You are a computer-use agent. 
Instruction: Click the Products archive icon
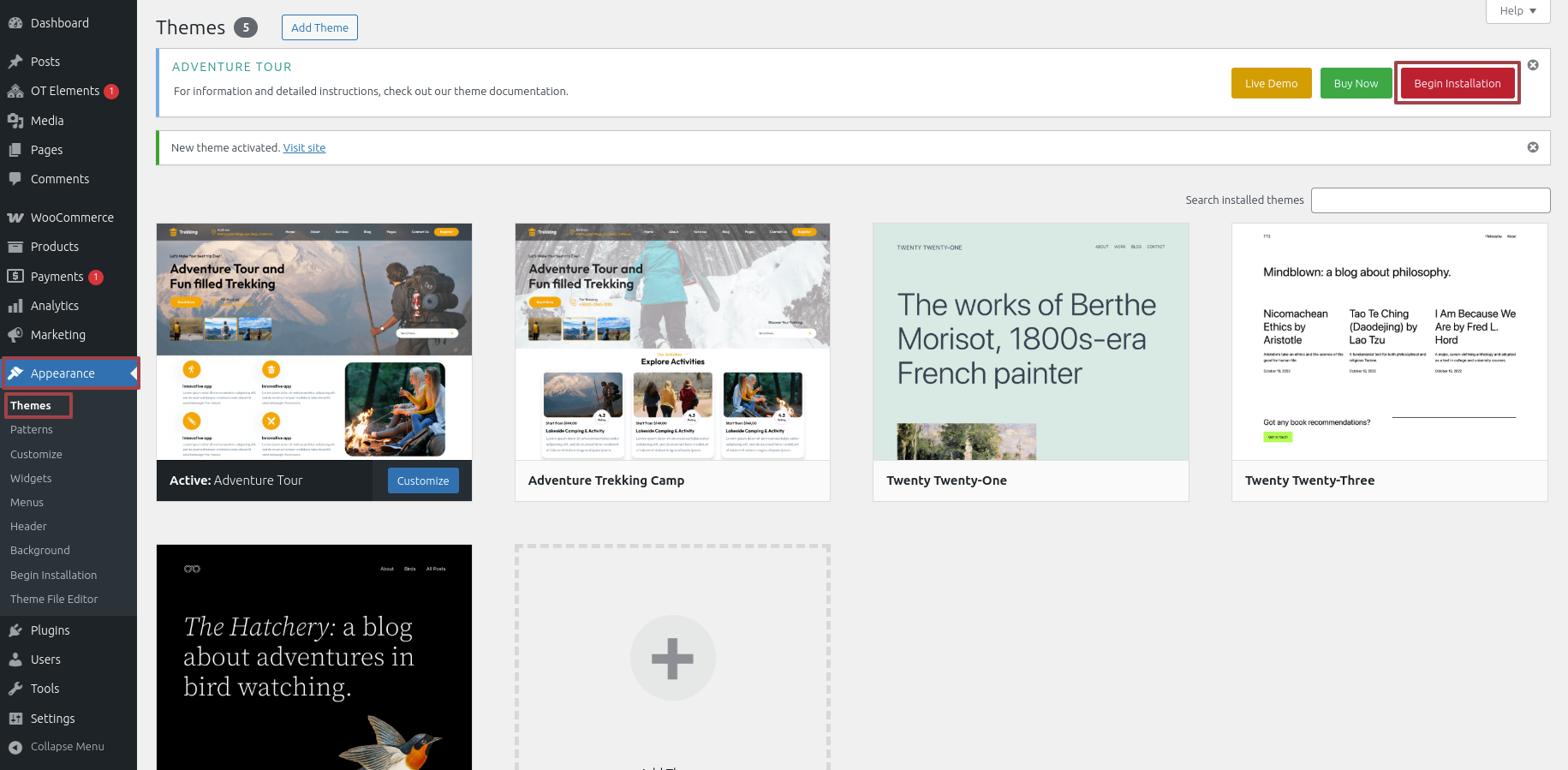coord(15,247)
